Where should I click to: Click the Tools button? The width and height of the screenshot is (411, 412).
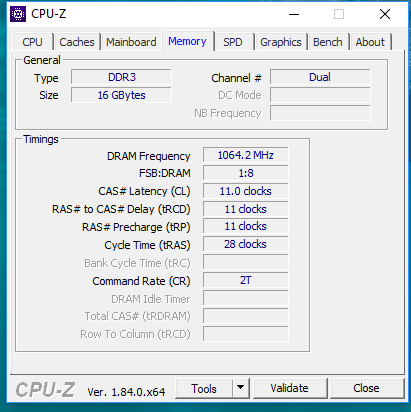click(204, 388)
